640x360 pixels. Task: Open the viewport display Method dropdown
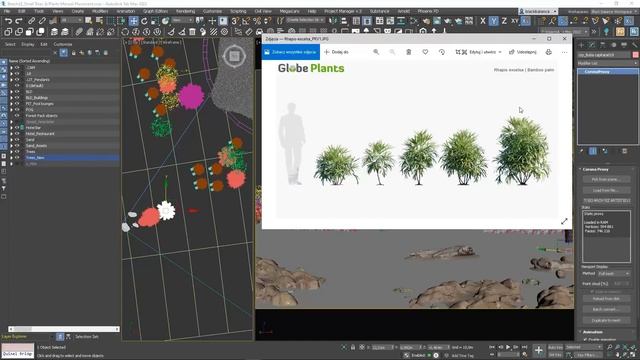614,273
